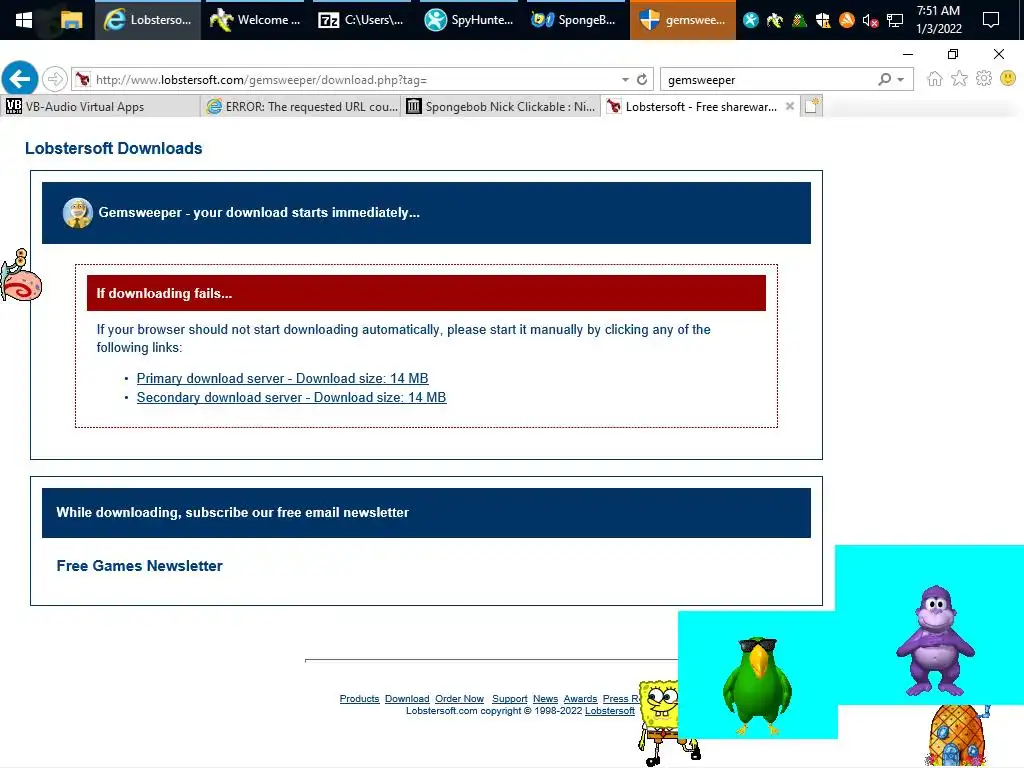Click the taskbar clock showing 7:51 AM
The height and width of the screenshot is (768, 1024).
pos(938,20)
